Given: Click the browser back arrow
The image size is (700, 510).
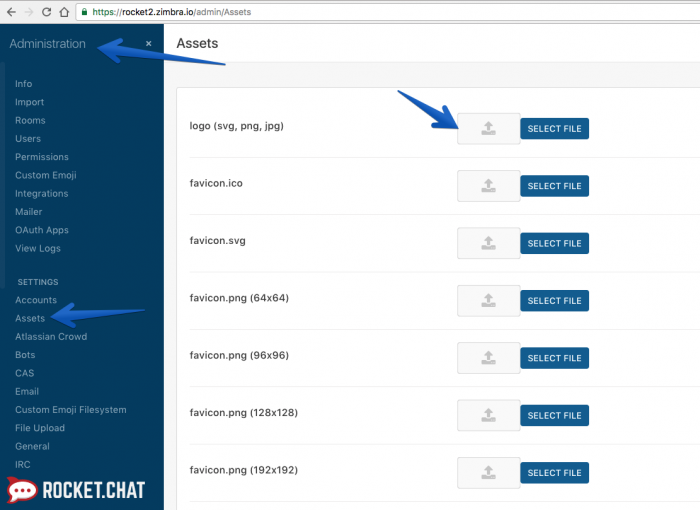Looking at the screenshot, I should click(x=11, y=12).
